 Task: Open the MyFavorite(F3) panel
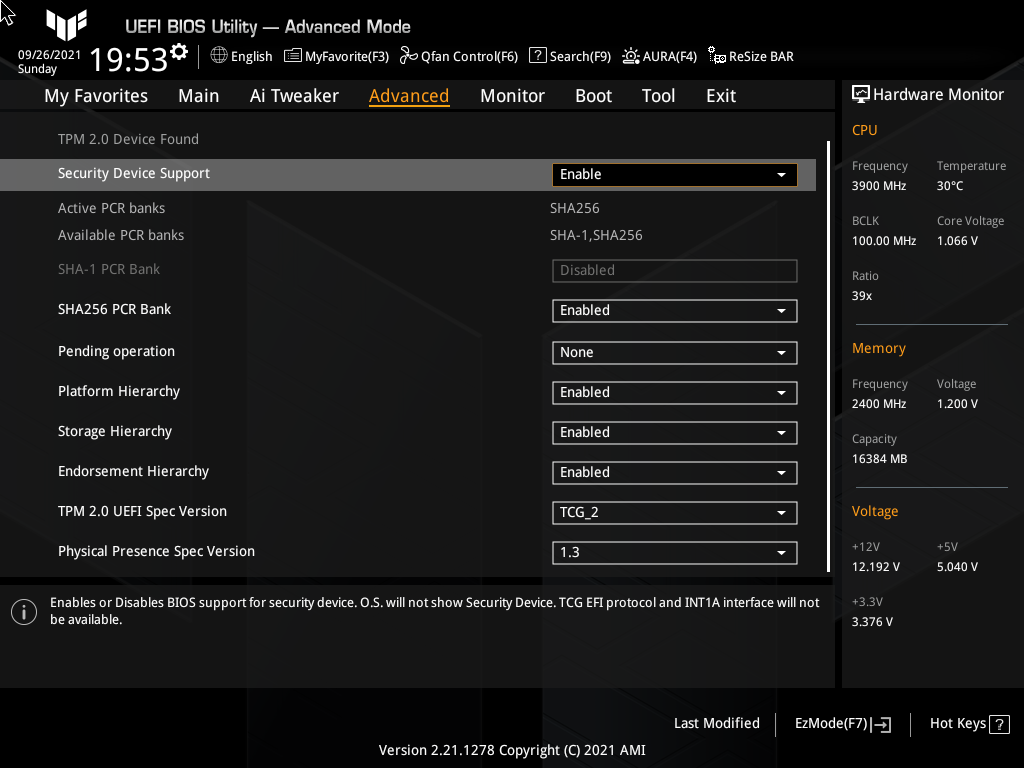(x=336, y=56)
